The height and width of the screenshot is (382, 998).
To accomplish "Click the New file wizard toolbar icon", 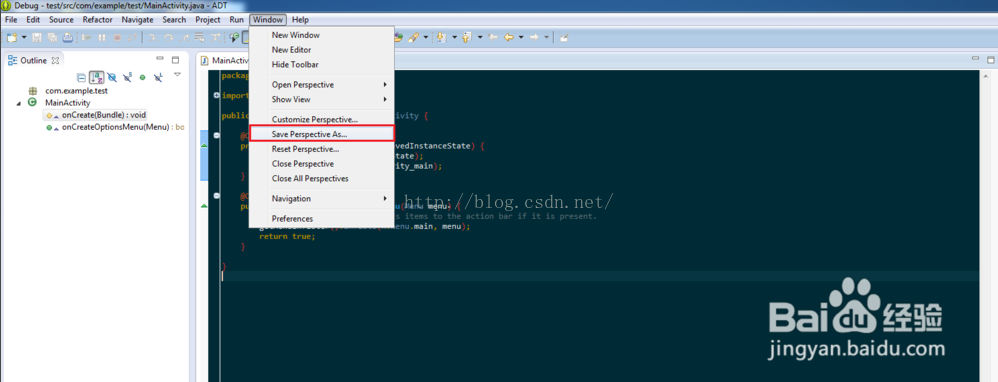I will 11,38.
